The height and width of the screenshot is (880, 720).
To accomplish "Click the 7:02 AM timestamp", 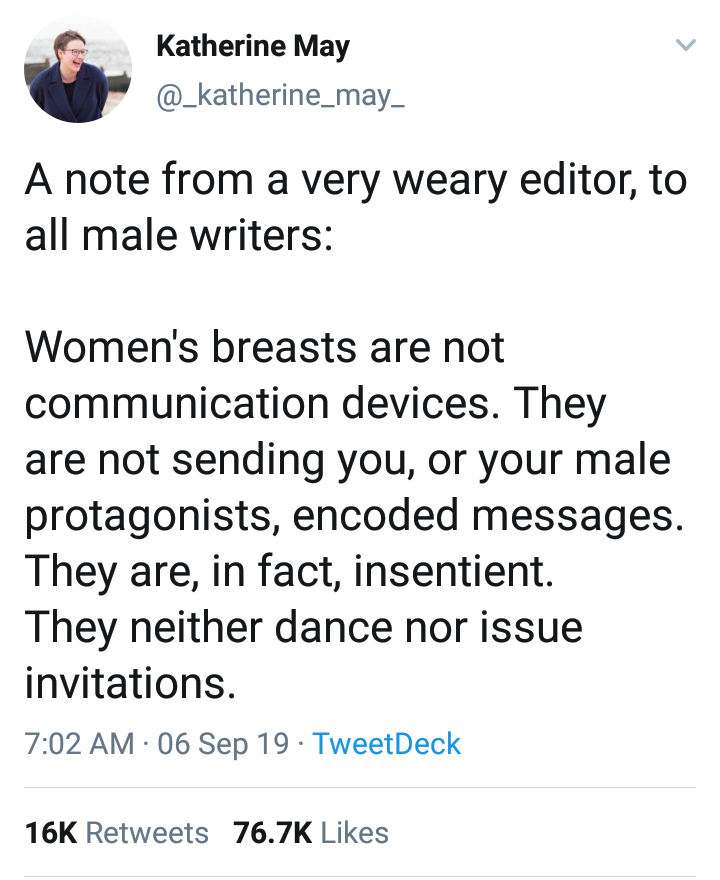I will 79,744.
